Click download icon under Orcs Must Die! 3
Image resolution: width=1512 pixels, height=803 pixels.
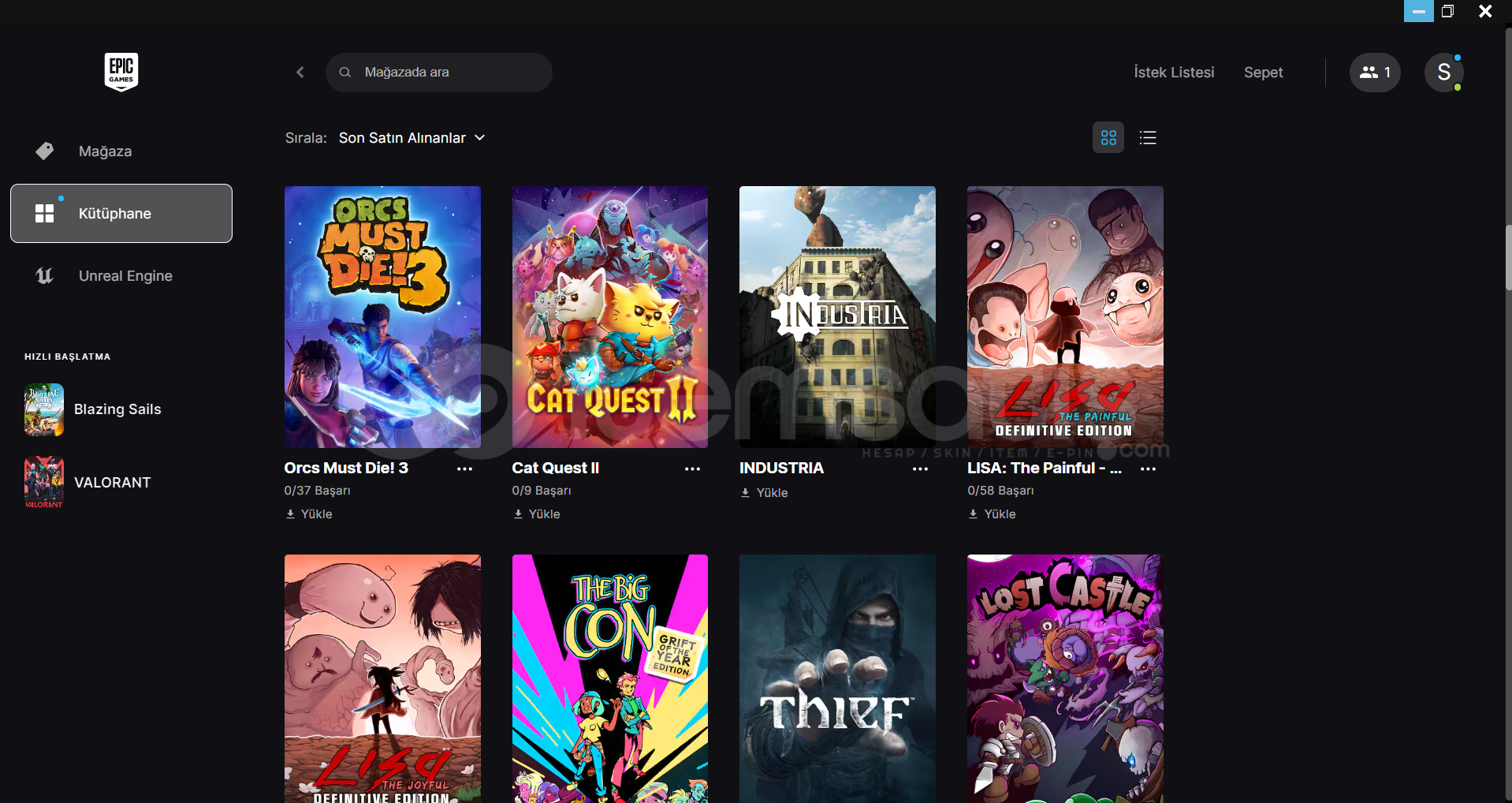click(x=290, y=514)
